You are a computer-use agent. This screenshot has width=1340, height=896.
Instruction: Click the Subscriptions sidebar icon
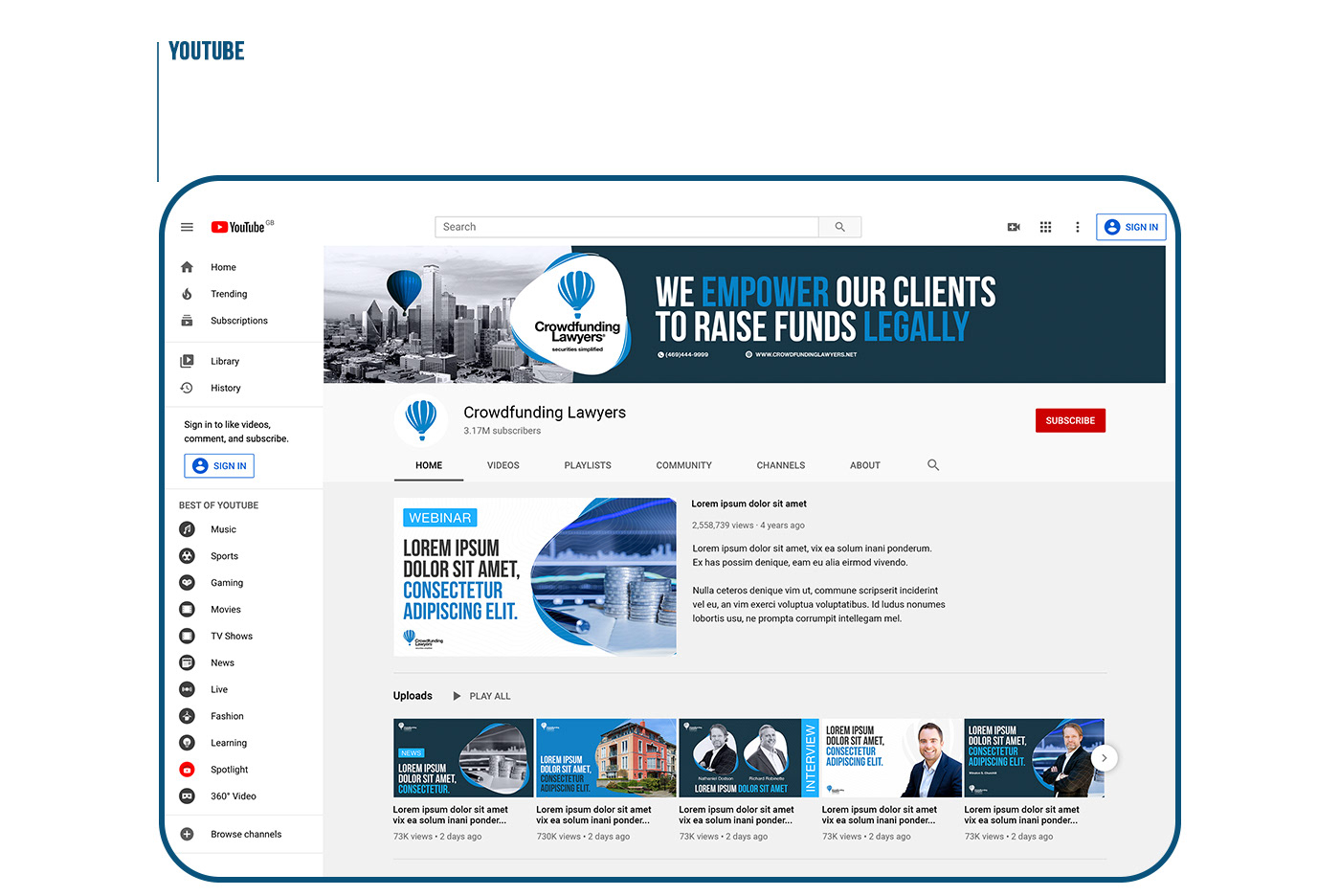pyautogui.click(x=187, y=321)
